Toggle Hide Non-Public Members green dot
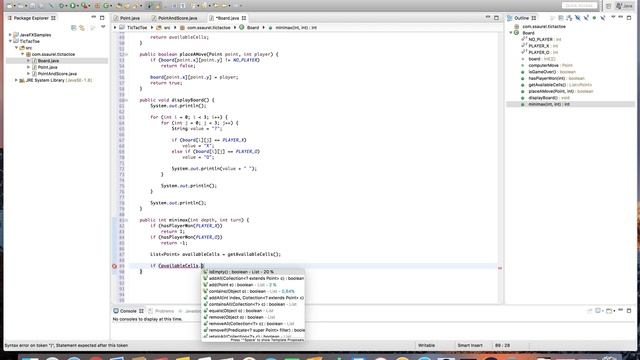The image size is (640, 360). (594, 18)
